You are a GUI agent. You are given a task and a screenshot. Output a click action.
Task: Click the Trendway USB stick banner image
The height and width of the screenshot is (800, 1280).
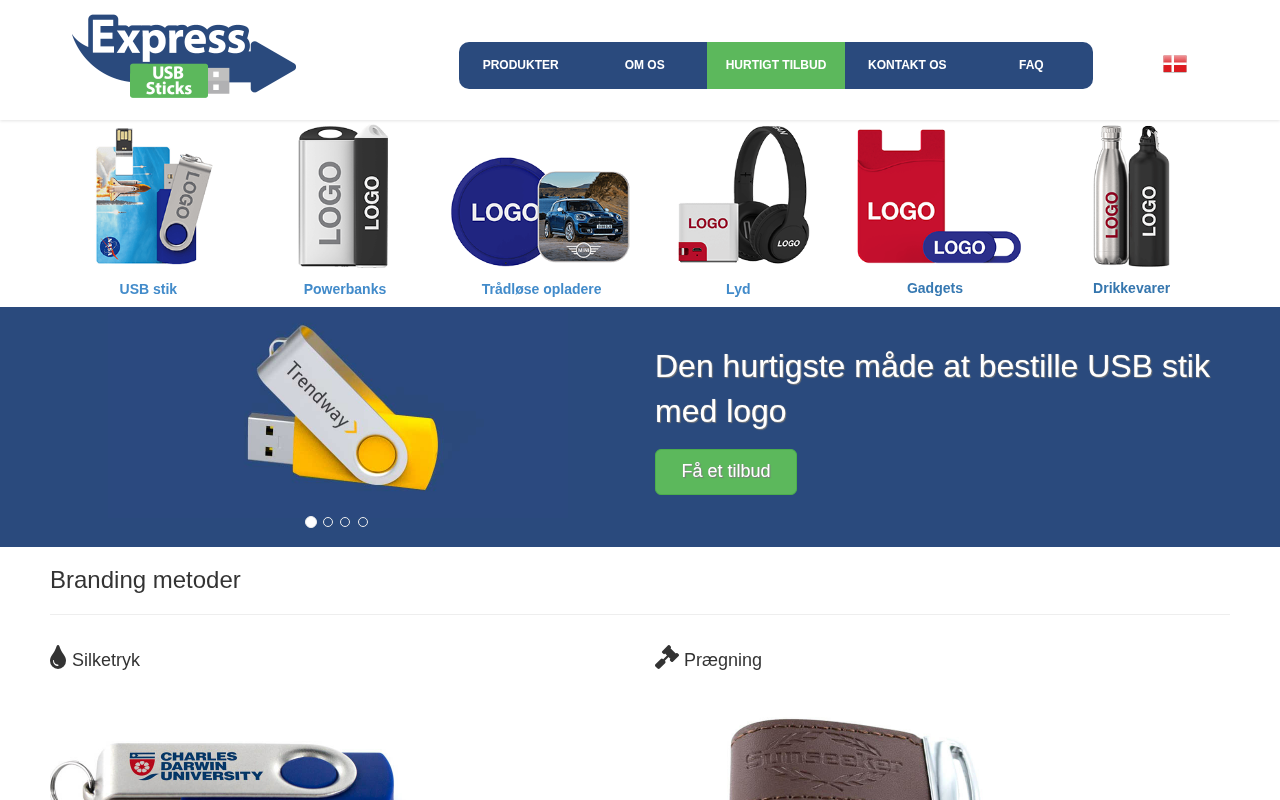343,408
